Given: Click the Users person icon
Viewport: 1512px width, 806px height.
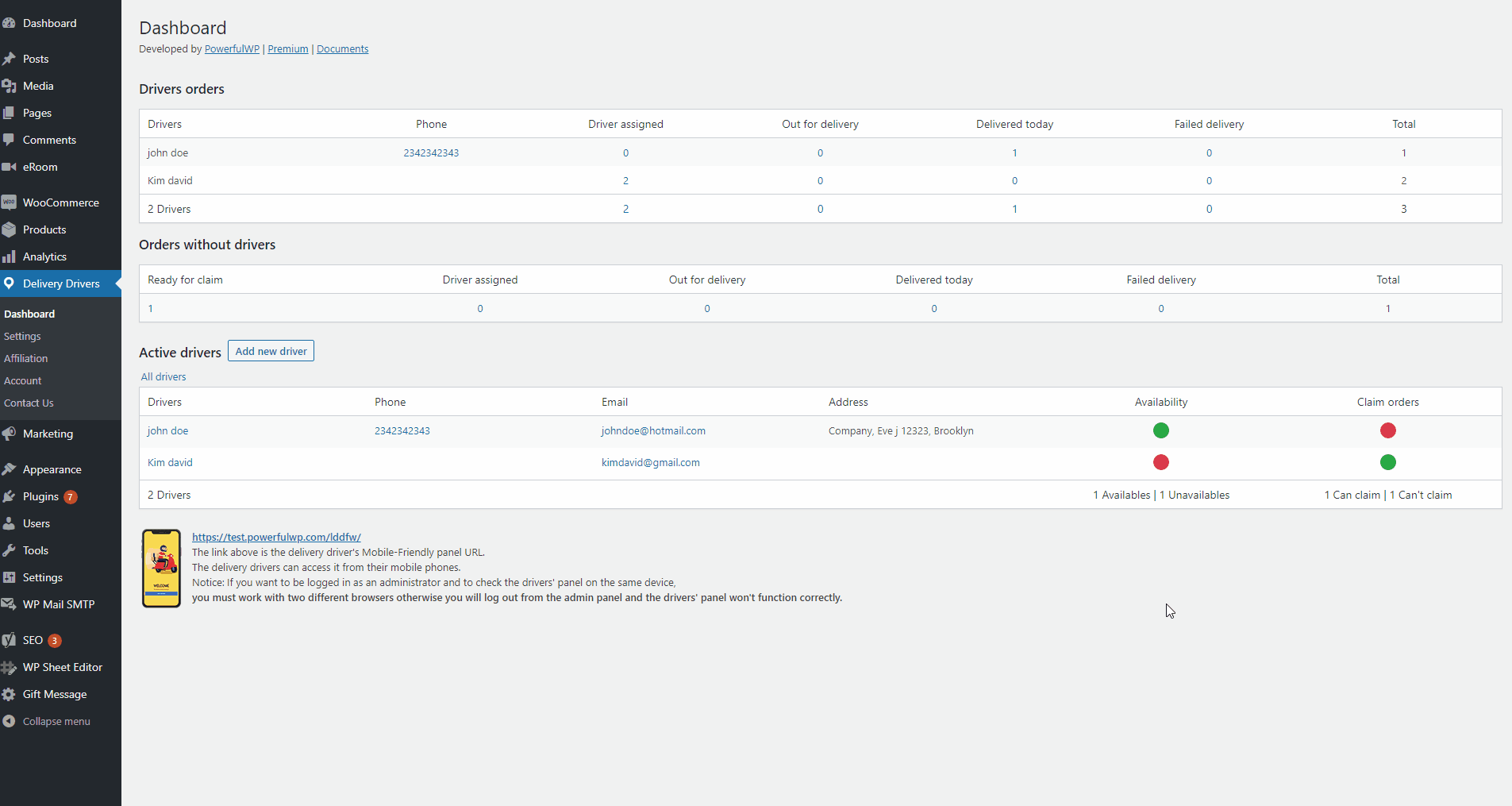Looking at the screenshot, I should [x=9, y=523].
